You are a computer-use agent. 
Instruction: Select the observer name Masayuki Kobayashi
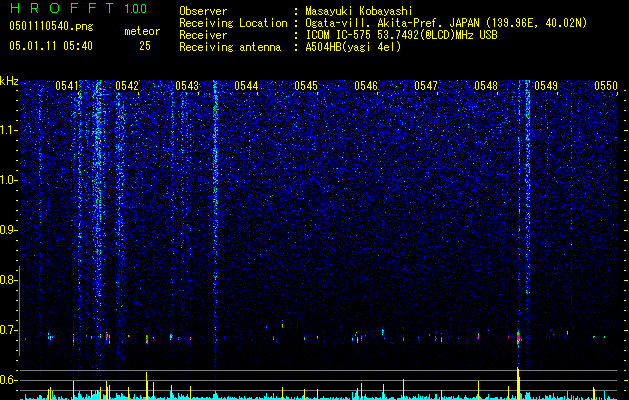(x=359, y=11)
